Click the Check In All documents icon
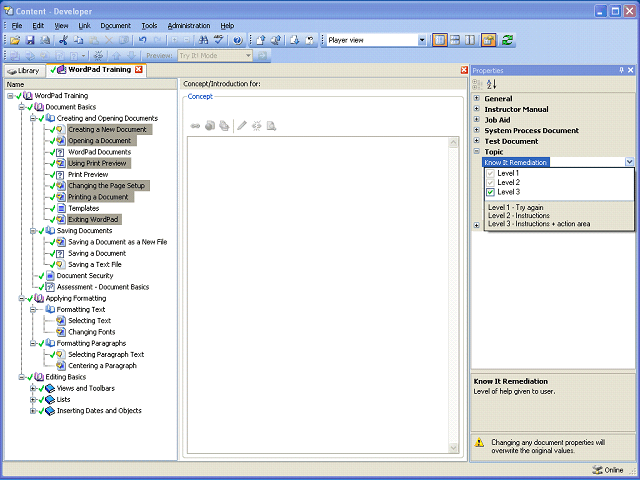This screenshot has height=480, width=640. tap(276, 40)
